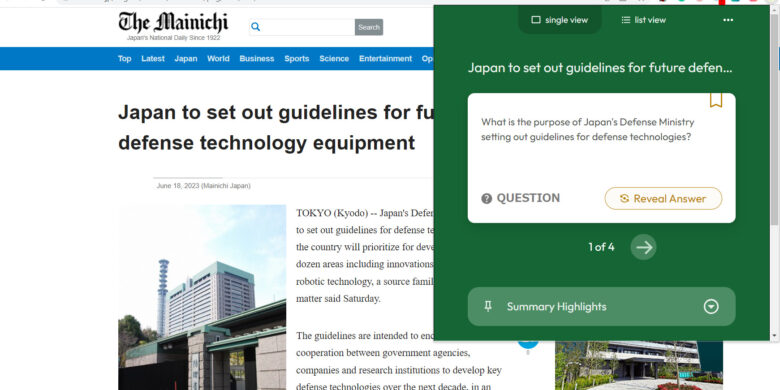This screenshot has width=780, height=390.
Task: Open the World nav section
Action: click(218, 59)
